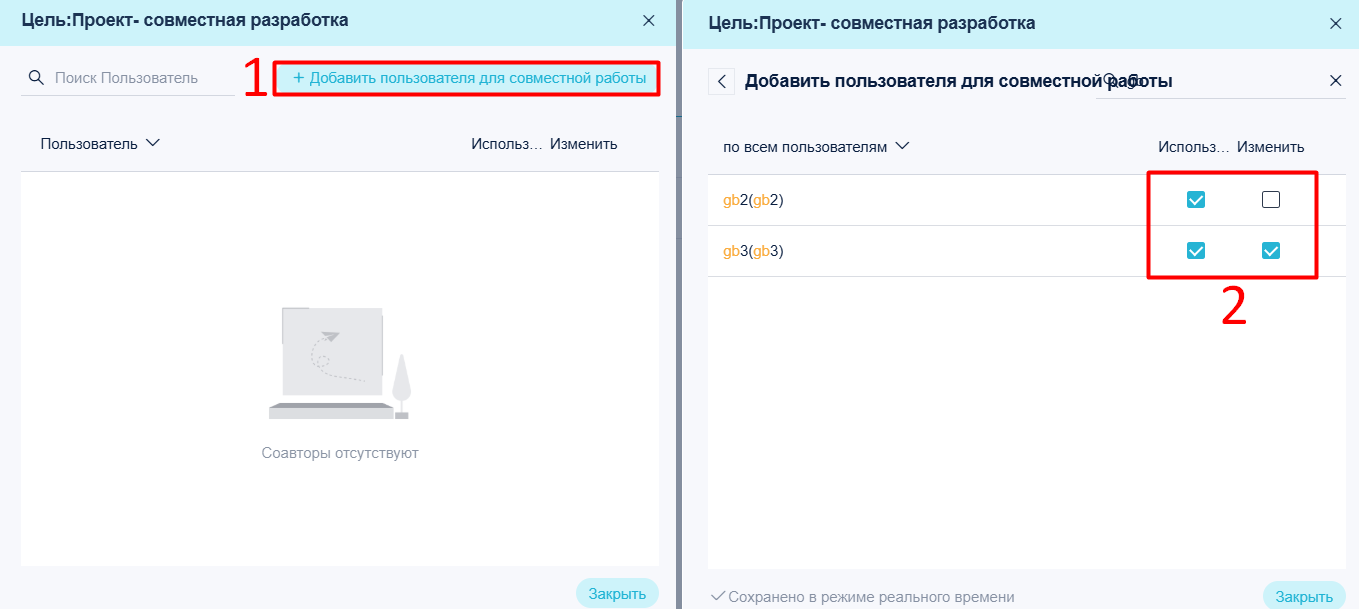The height and width of the screenshot is (609, 1359).
Task: Disable the Изменить checkbox for gb3
Action: (1271, 251)
